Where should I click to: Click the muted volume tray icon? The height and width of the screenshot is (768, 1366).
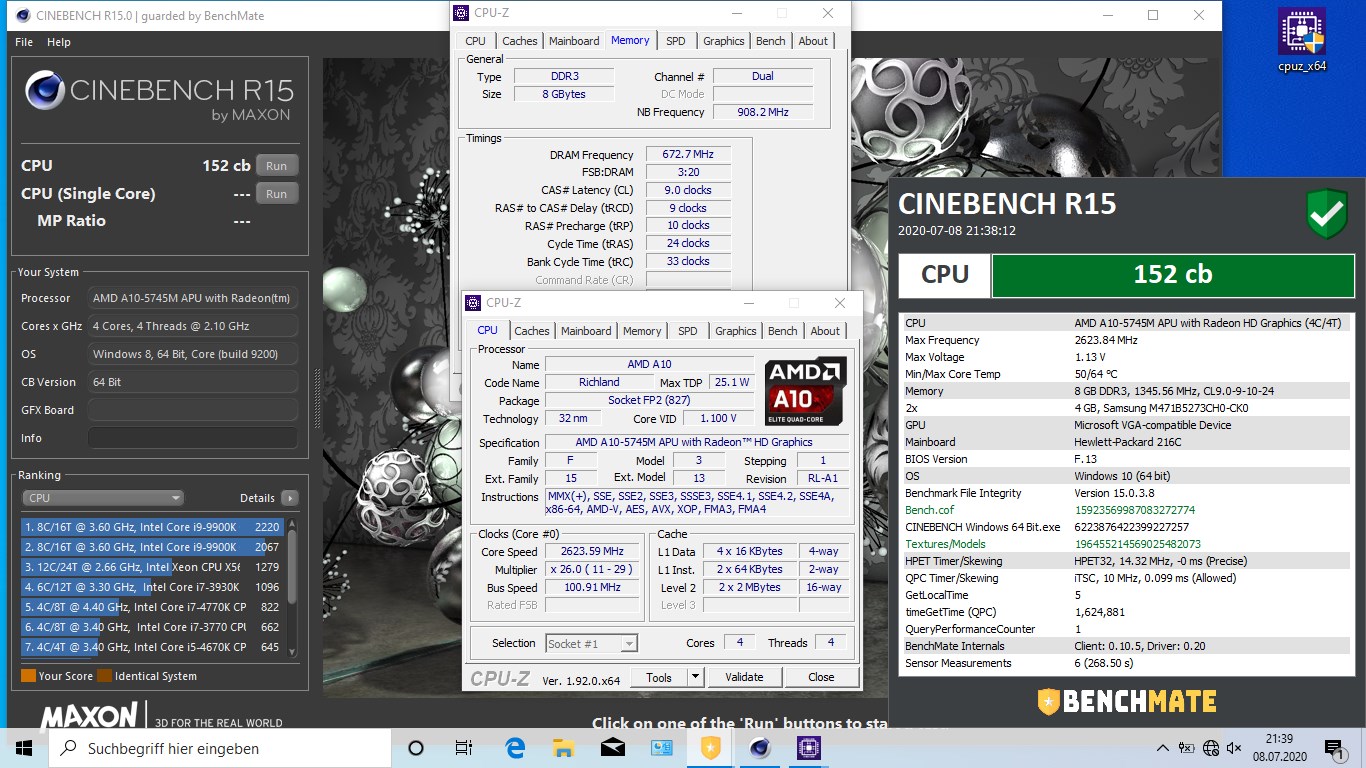click(1233, 748)
